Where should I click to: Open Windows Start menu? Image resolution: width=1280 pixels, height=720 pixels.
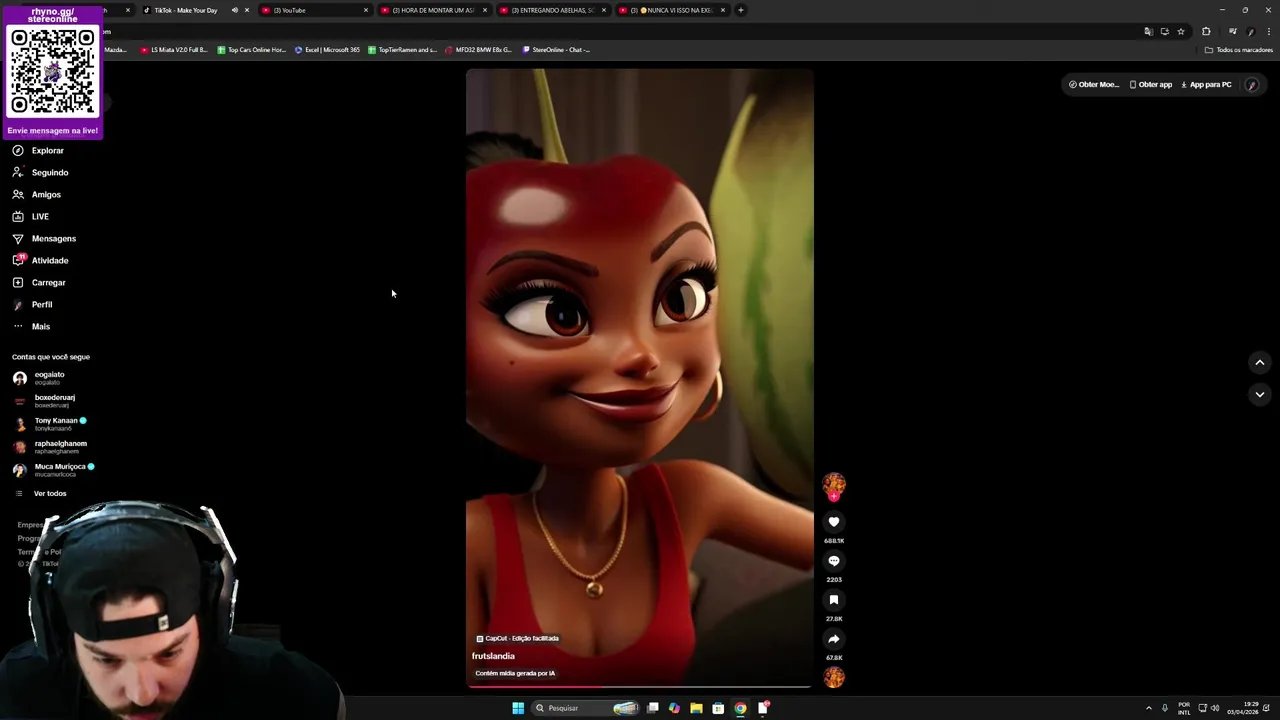point(518,708)
